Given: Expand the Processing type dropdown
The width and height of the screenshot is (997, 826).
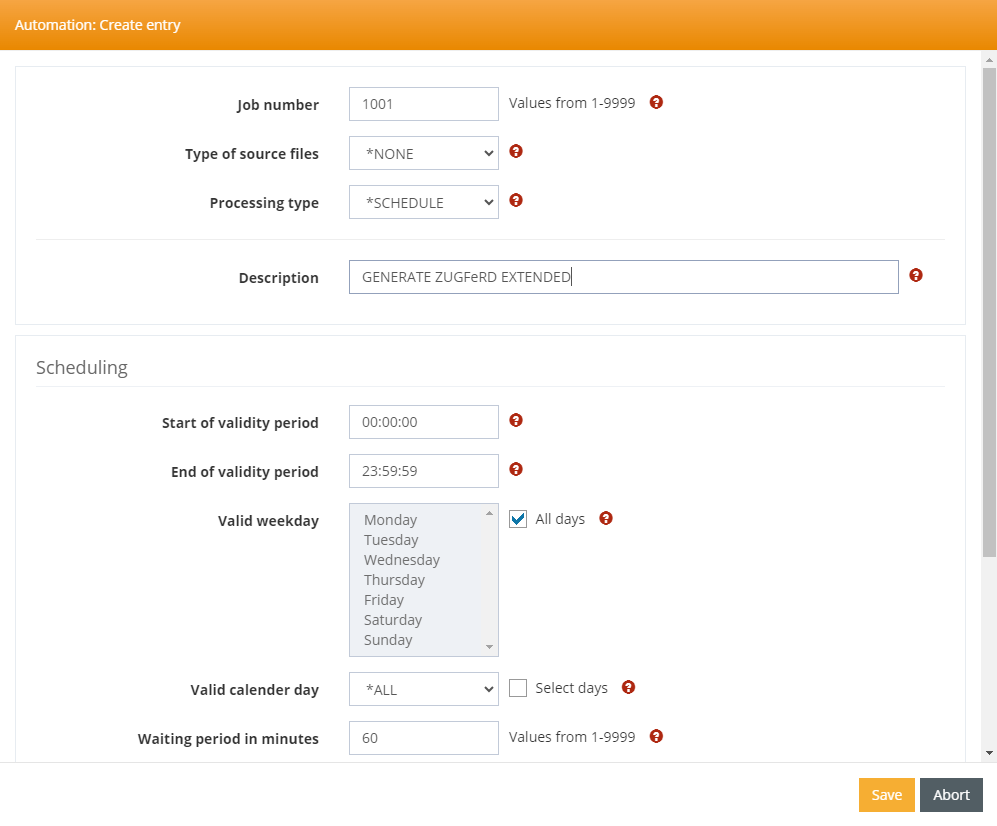Looking at the screenshot, I should pos(424,202).
